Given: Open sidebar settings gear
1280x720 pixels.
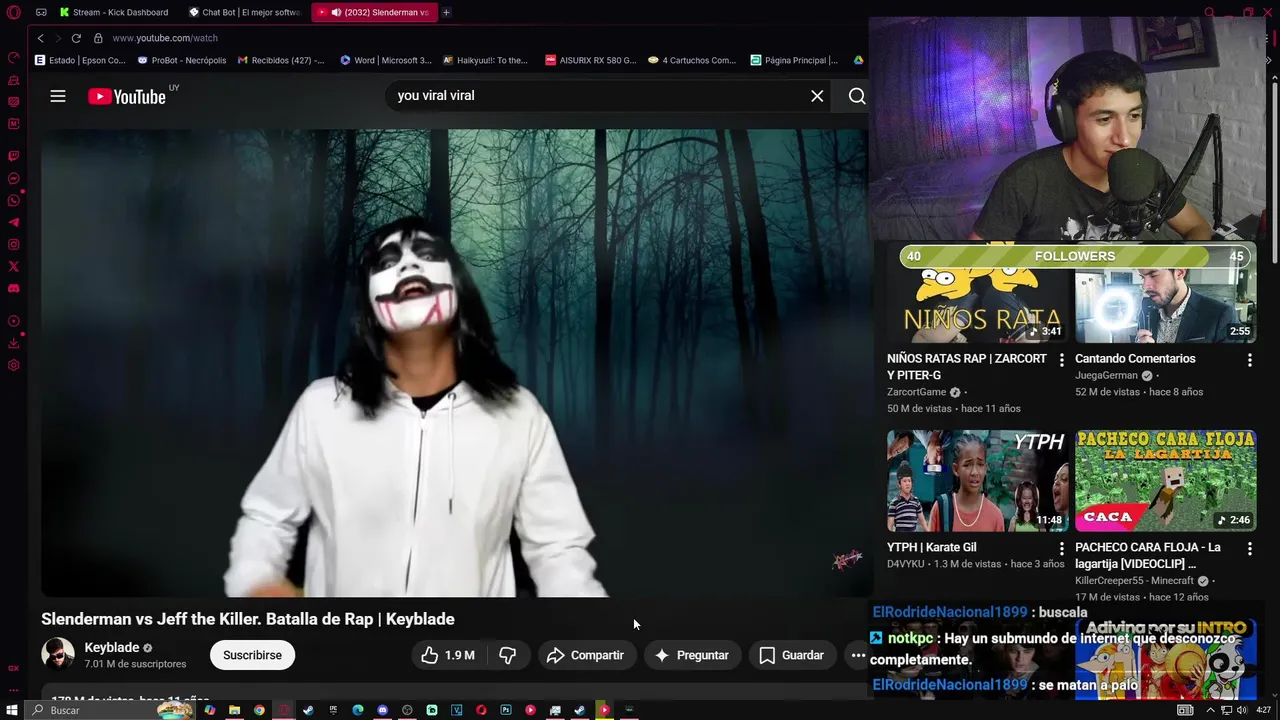Looking at the screenshot, I should (x=13, y=365).
